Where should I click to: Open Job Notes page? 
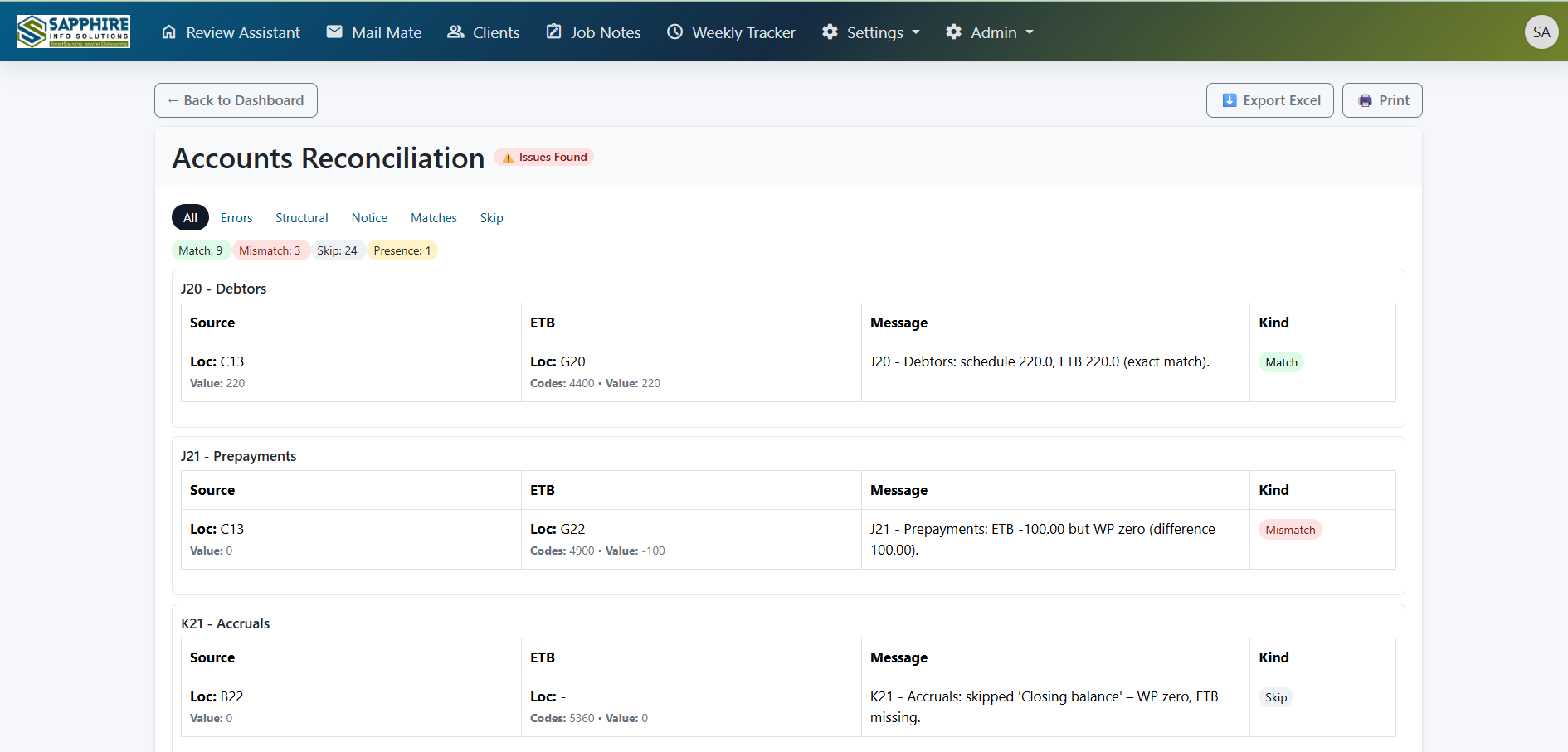(593, 32)
